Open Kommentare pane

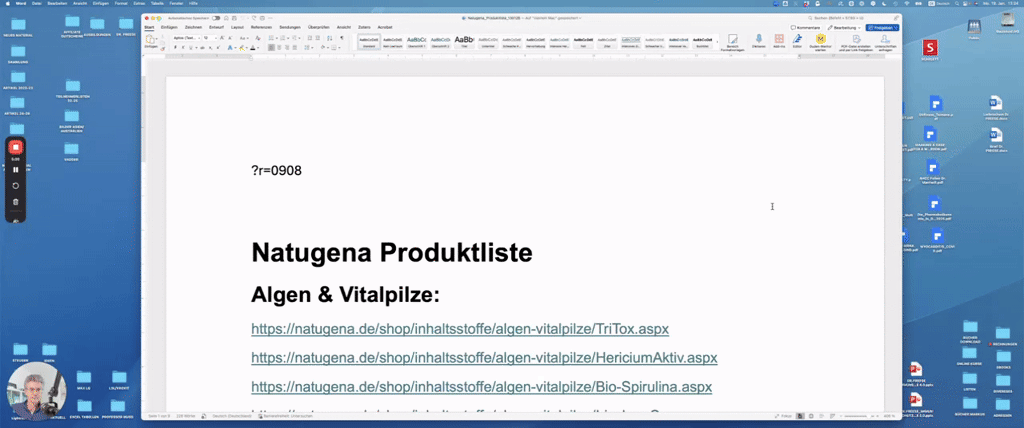(x=805, y=27)
